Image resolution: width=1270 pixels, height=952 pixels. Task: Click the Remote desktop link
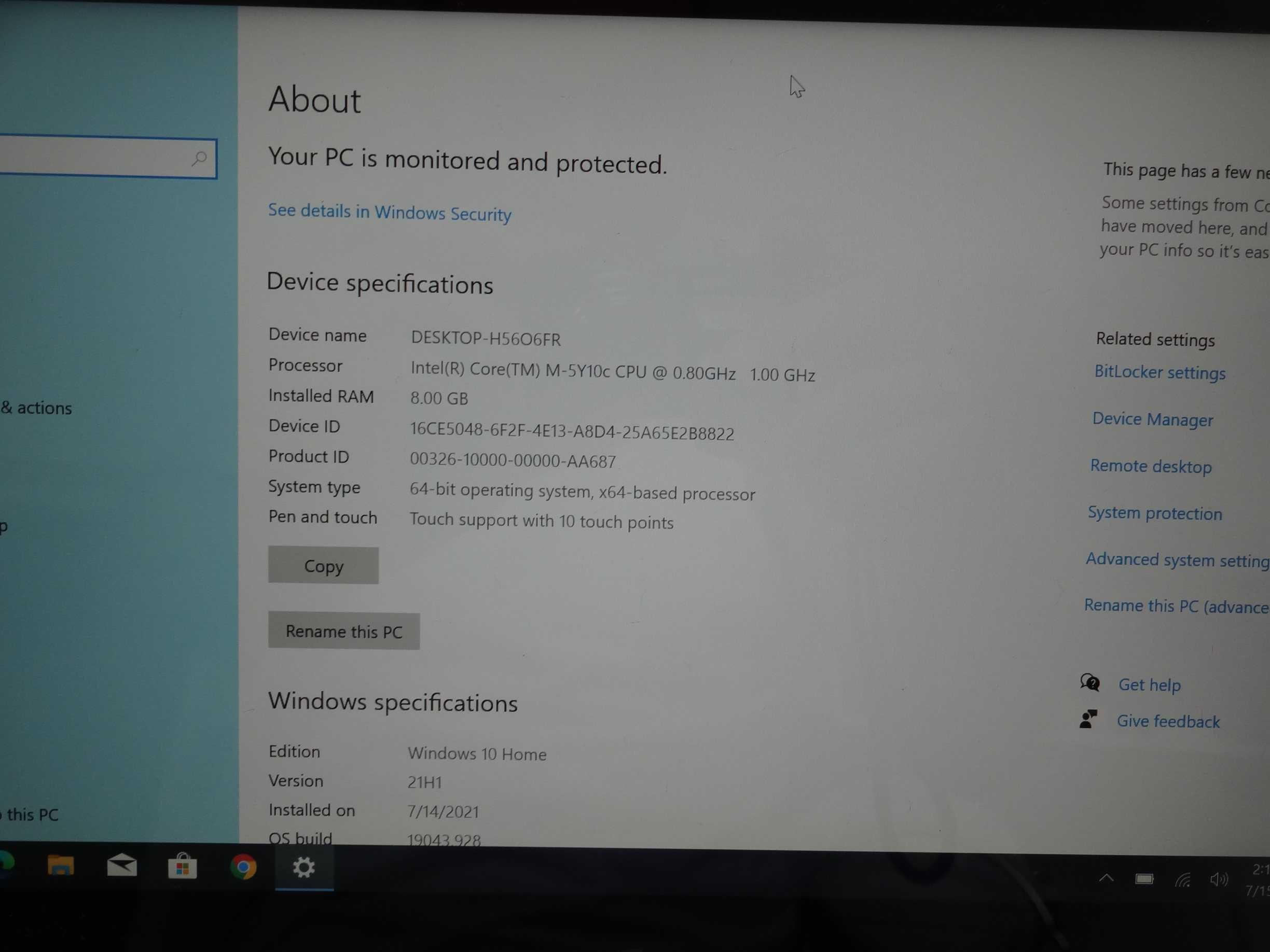point(1153,465)
